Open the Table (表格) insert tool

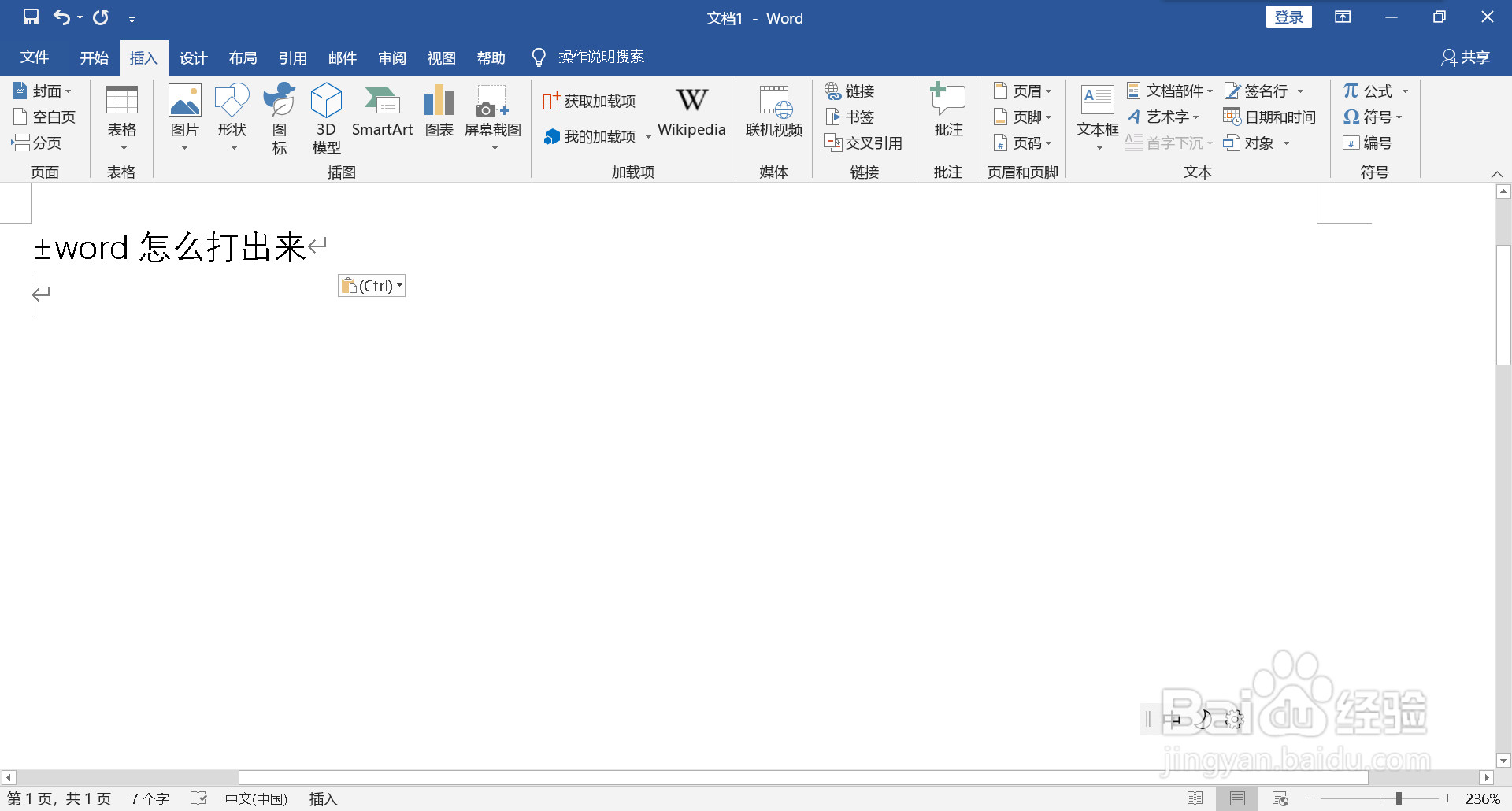coord(122,118)
